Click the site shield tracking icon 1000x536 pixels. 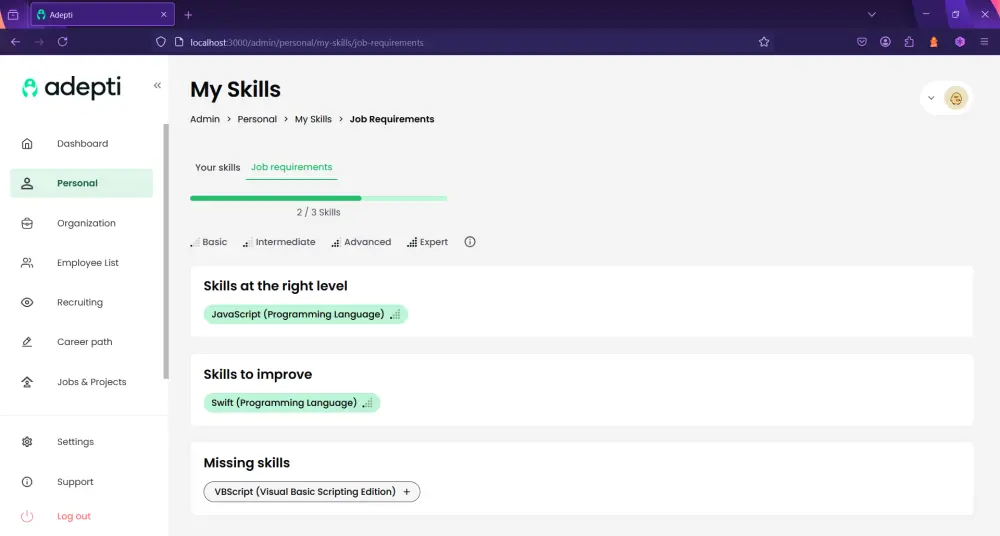(x=161, y=42)
